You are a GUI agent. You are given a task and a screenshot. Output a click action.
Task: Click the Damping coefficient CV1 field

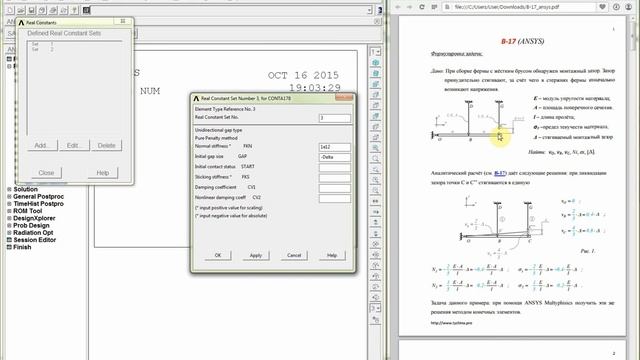click(x=334, y=188)
